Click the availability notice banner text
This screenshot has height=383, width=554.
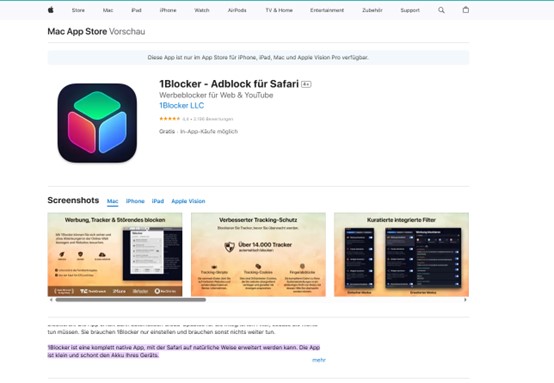[258, 57]
